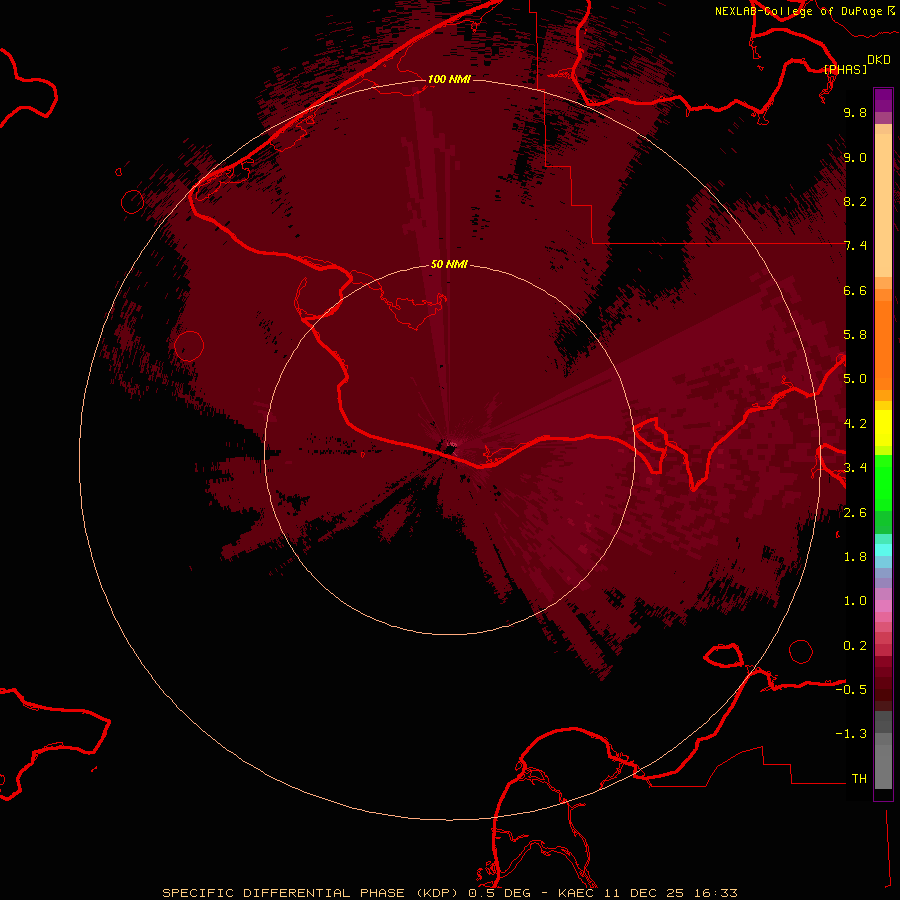Click the 5.0 value on color scale
This screenshot has width=900, height=900.
coord(855,379)
